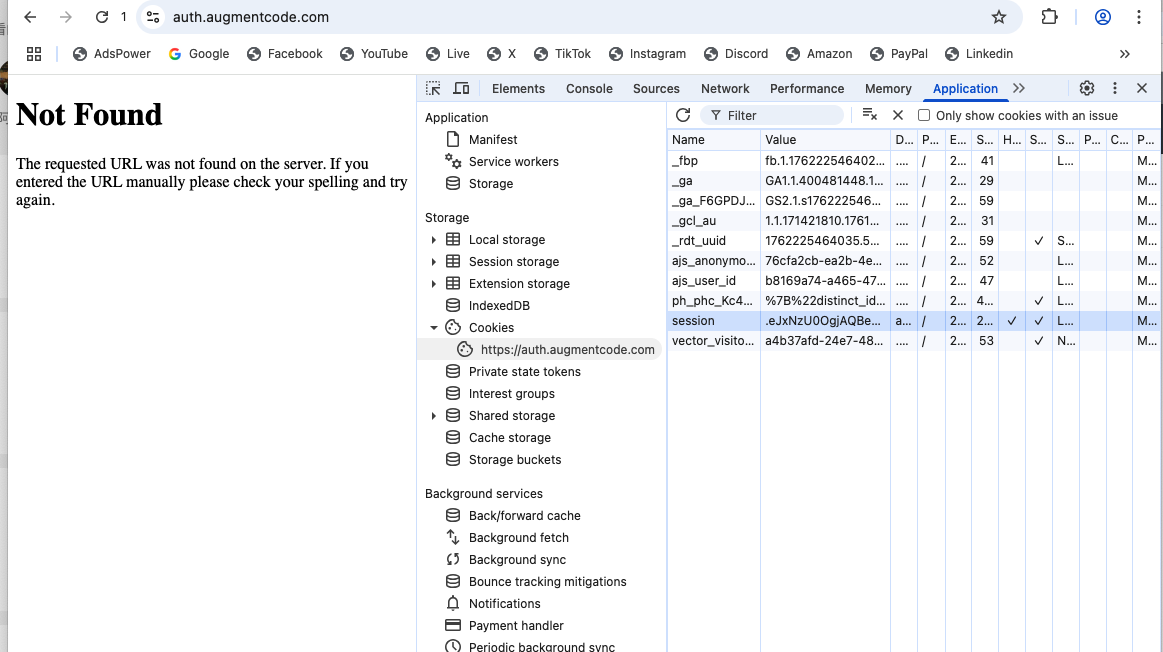This screenshot has height=652, width=1163.
Task: Bookmark this page with star icon
Action: point(998,17)
